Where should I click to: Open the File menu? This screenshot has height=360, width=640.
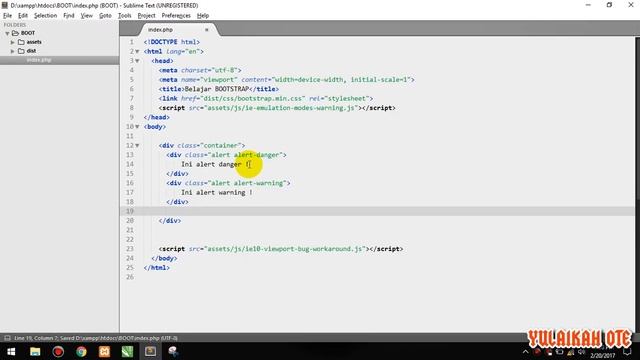7,16
